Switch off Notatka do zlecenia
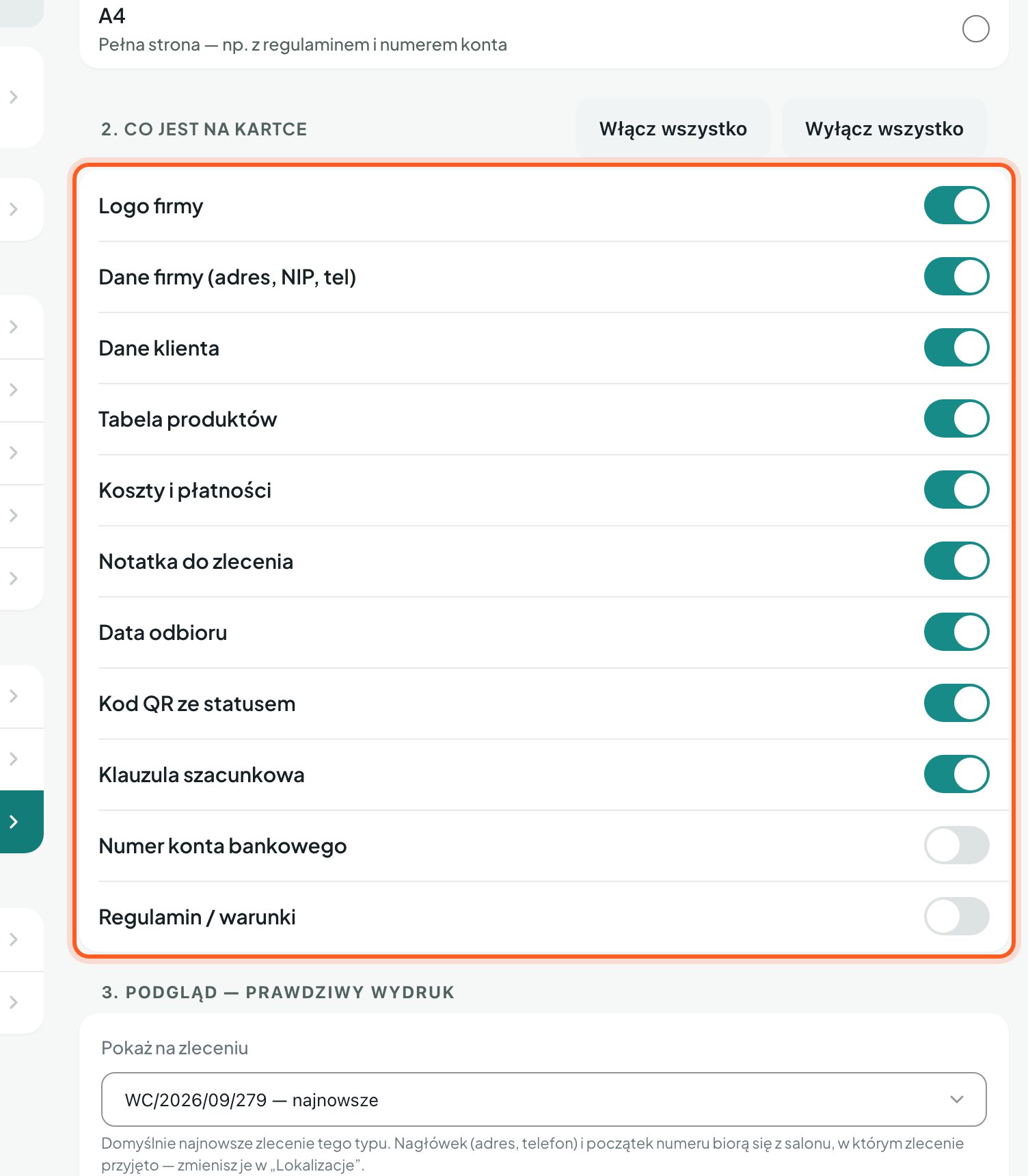 (x=956, y=561)
